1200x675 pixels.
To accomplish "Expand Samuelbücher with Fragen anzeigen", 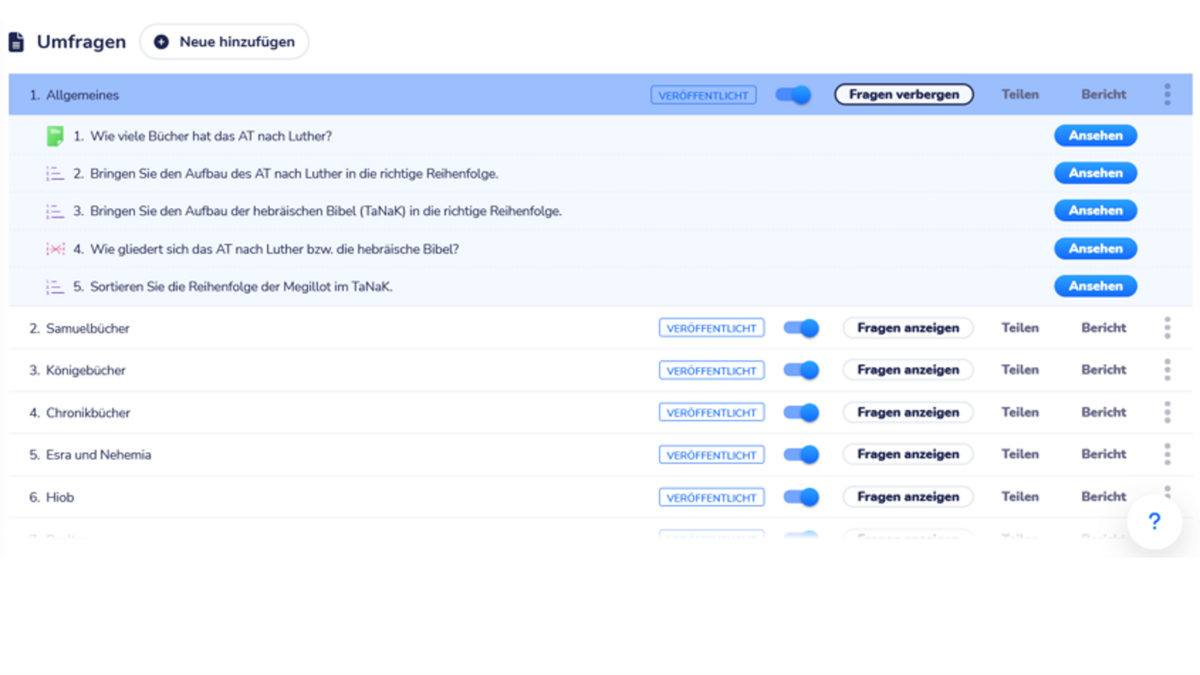I will pyautogui.click(x=908, y=328).
